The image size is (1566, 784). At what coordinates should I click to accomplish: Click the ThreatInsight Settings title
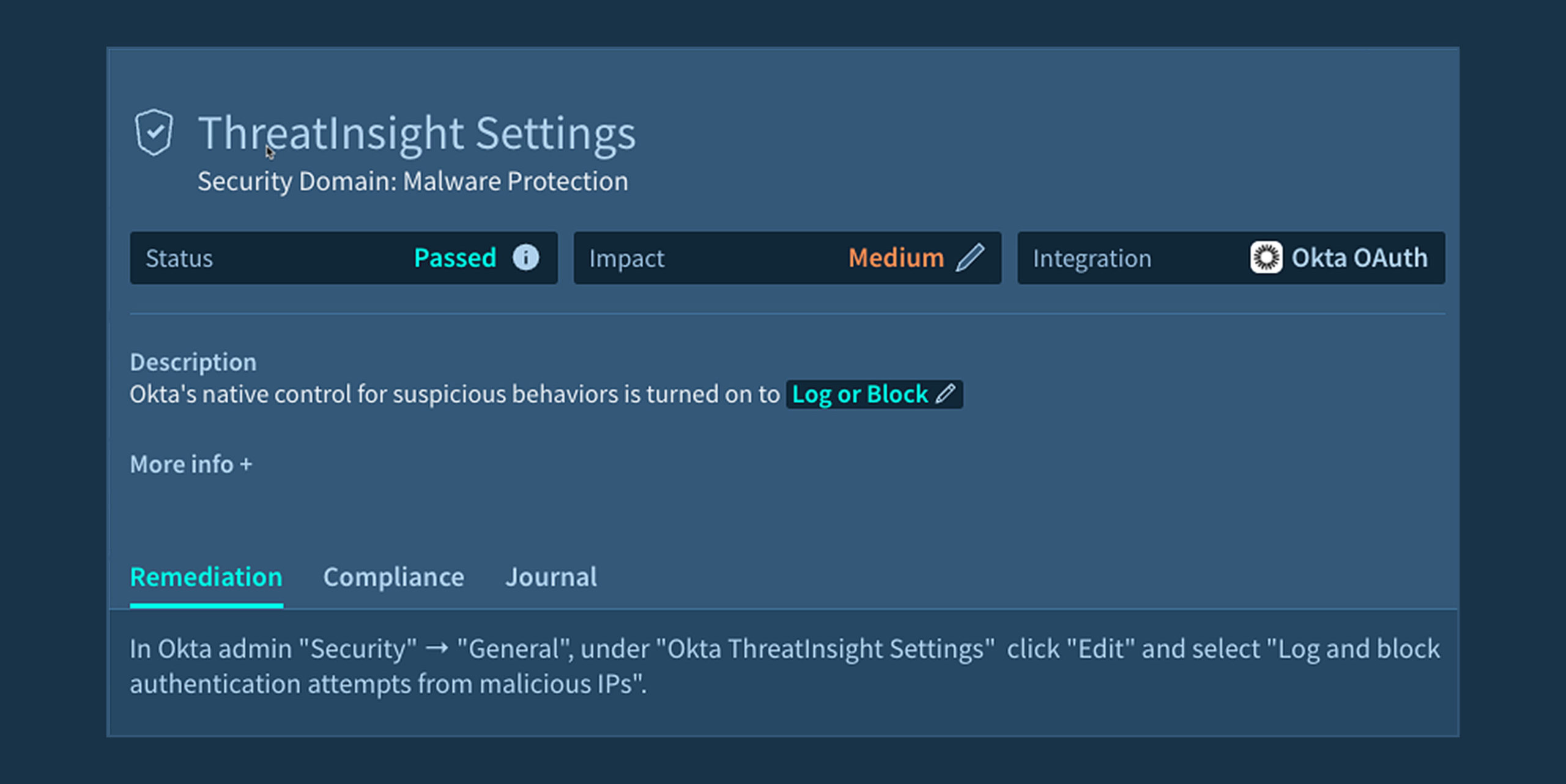click(x=417, y=133)
